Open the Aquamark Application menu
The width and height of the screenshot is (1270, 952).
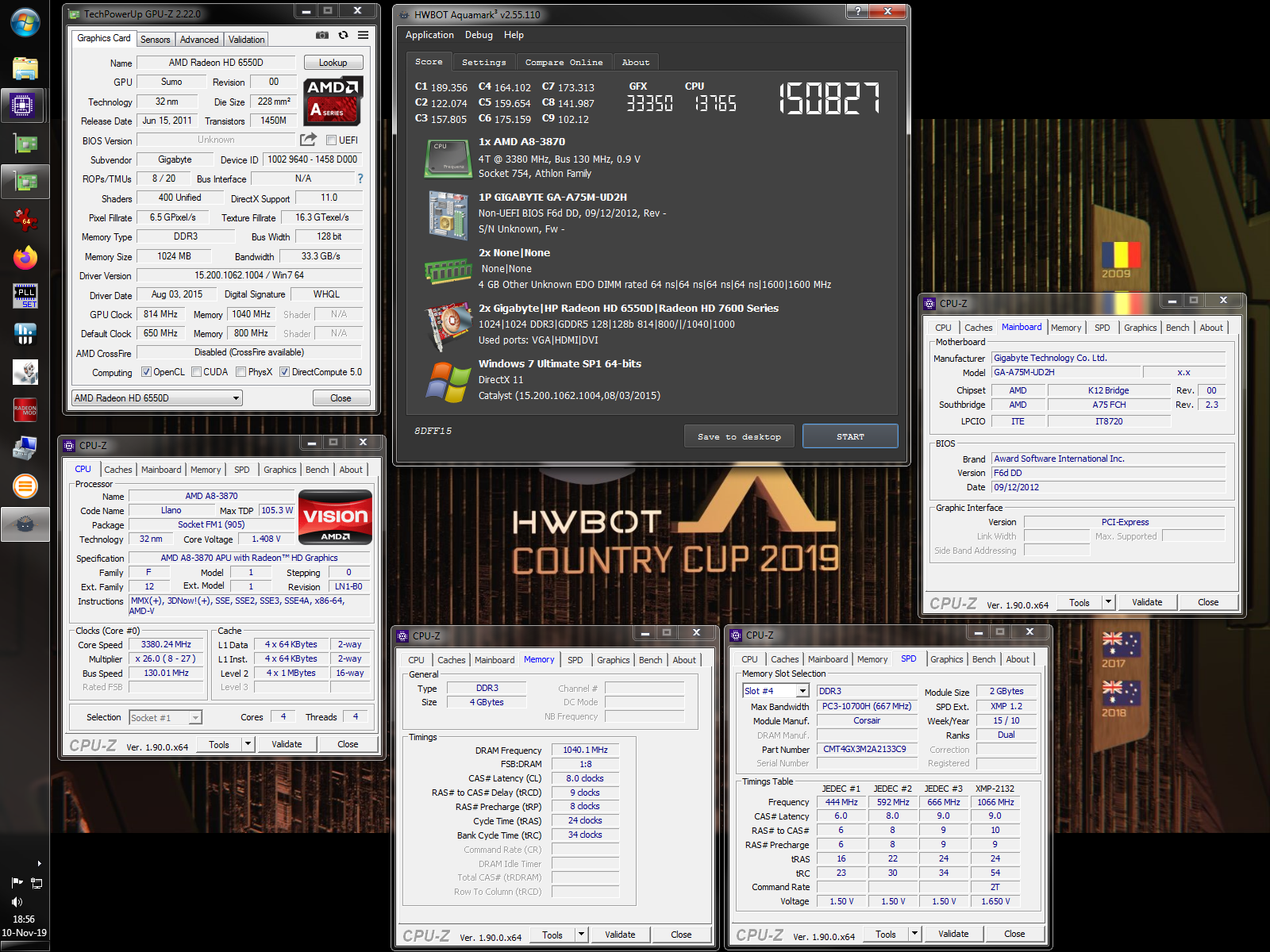429,35
